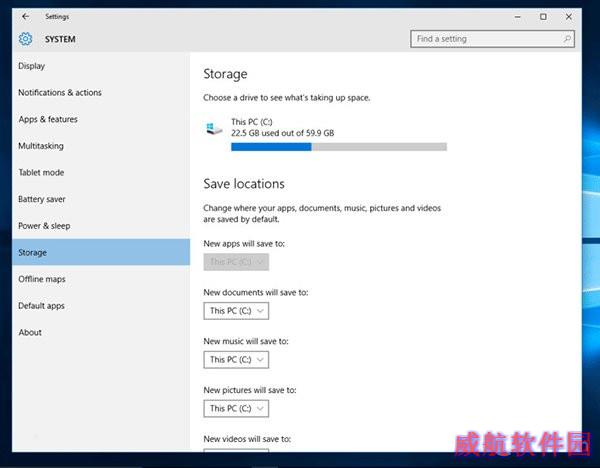Click the Save locations heading
This screenshot has width=600, height=468.
(244, 184)
